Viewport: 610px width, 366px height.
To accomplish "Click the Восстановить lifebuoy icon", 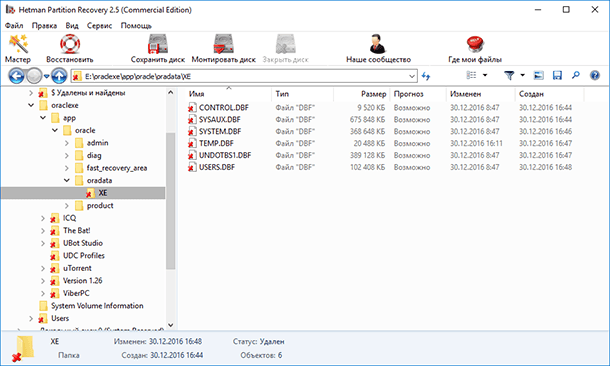I will pyautogui.click(x=70, y=44).
